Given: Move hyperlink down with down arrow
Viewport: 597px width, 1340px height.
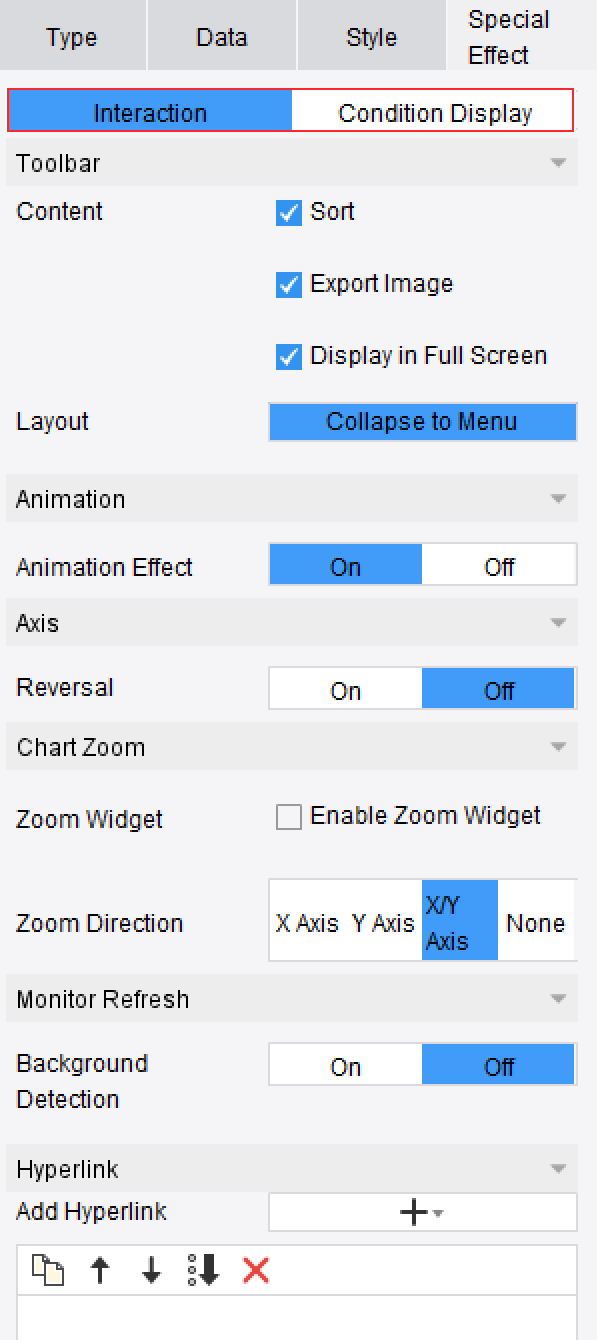Looking at the screenshot, I should point(151,1270).
